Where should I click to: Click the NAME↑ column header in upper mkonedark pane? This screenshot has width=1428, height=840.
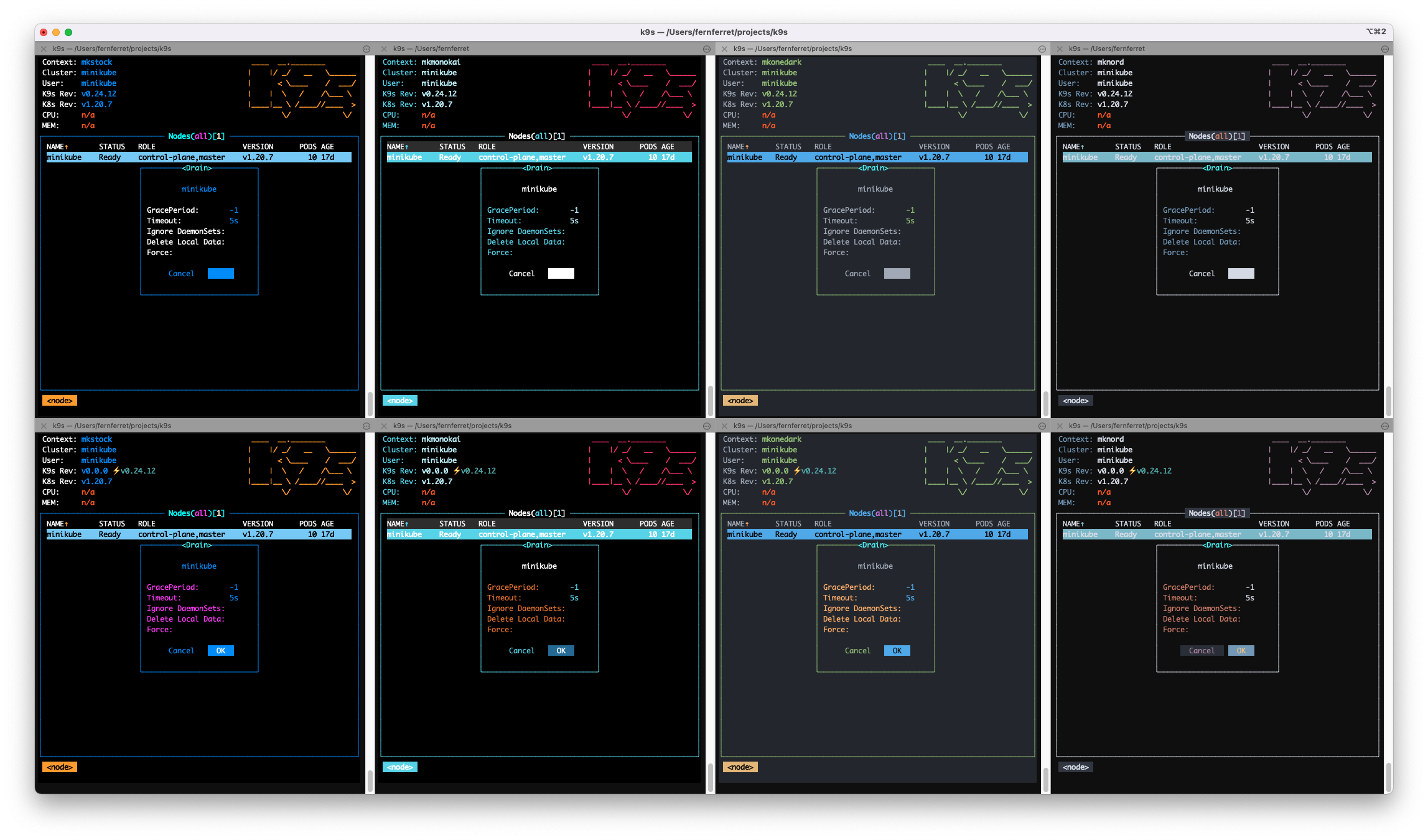(x=738, y=147)
